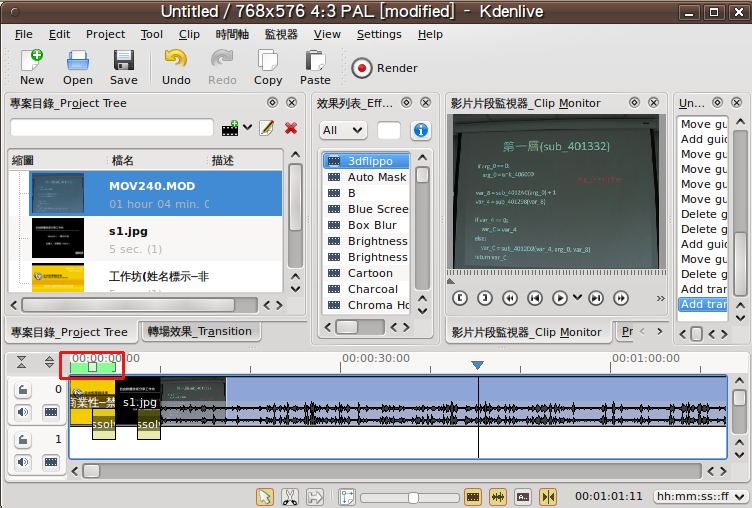Image resolution: width=752 pixels, height=508 pixels.
Task: Open the Settings menu
Action: 379,35
